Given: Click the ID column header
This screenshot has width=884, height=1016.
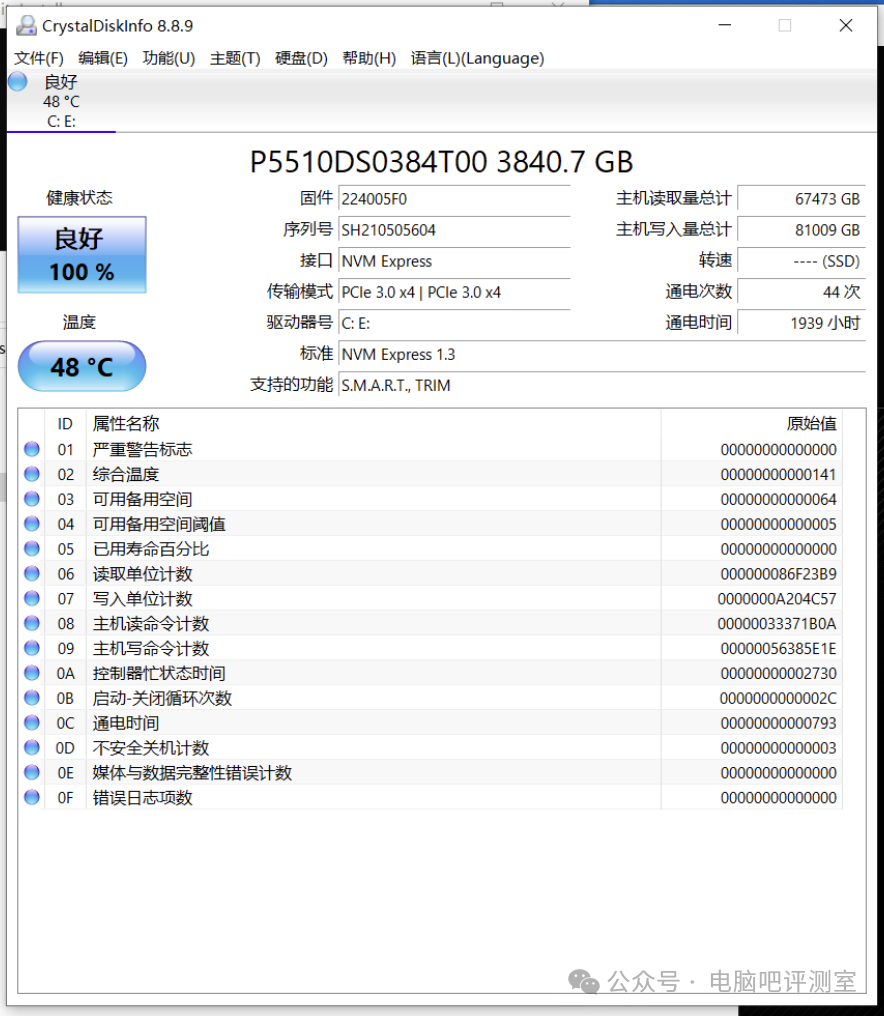Looking at the screenshot, I should tap(65, 424).
